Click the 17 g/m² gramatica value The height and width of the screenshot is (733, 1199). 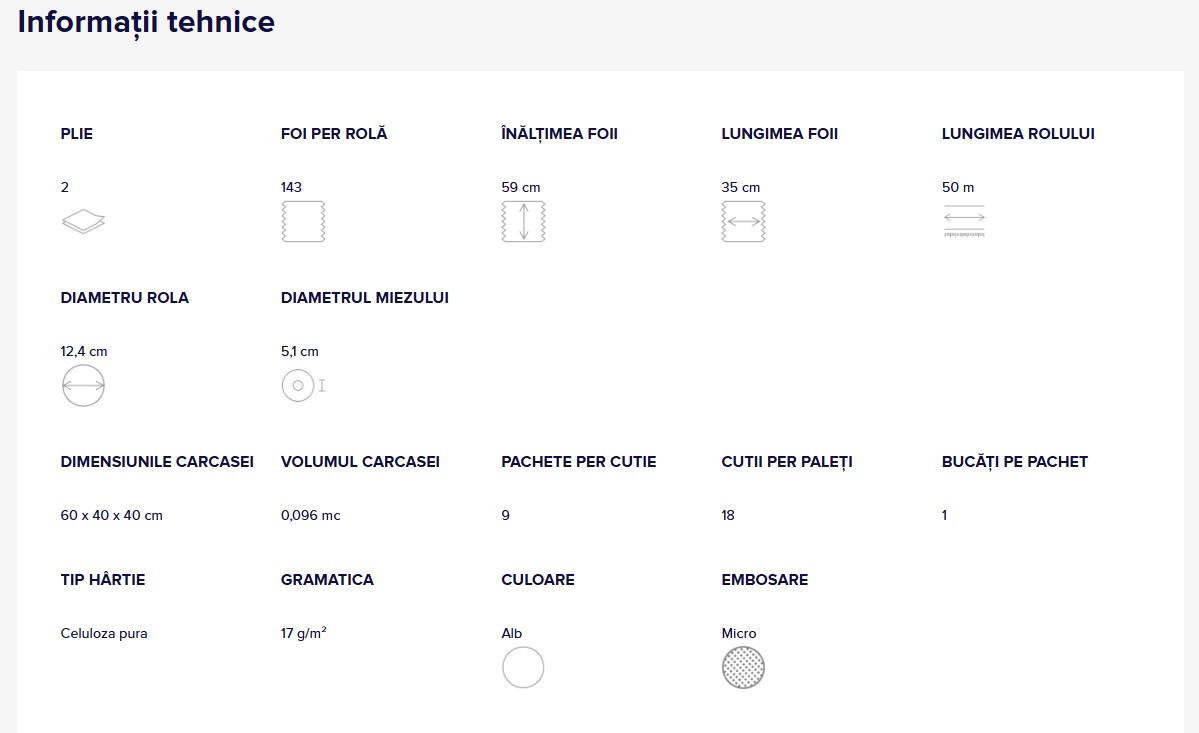tap(304, 633)
